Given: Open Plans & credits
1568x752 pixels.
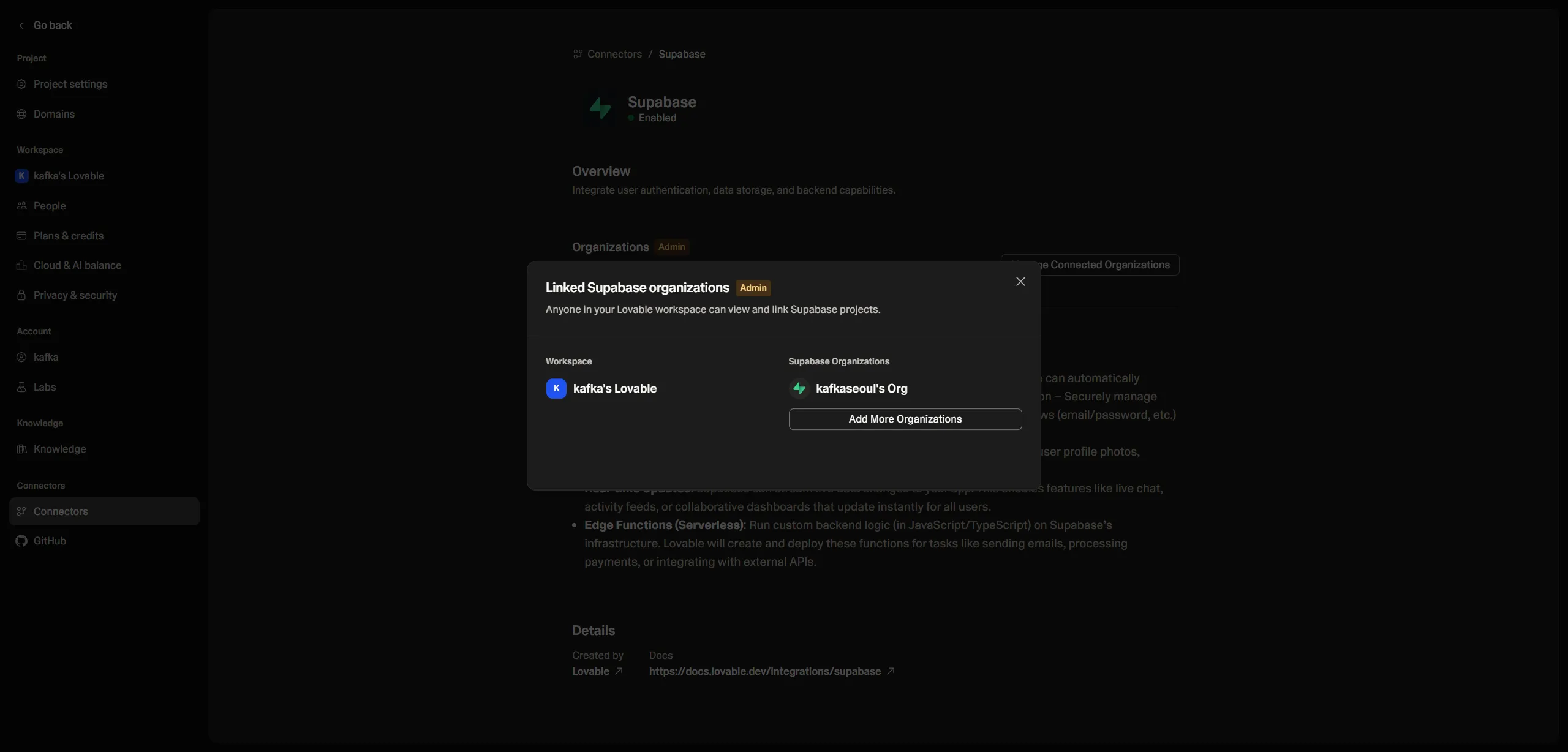Looking at the screenshot, I should [68, 235].
